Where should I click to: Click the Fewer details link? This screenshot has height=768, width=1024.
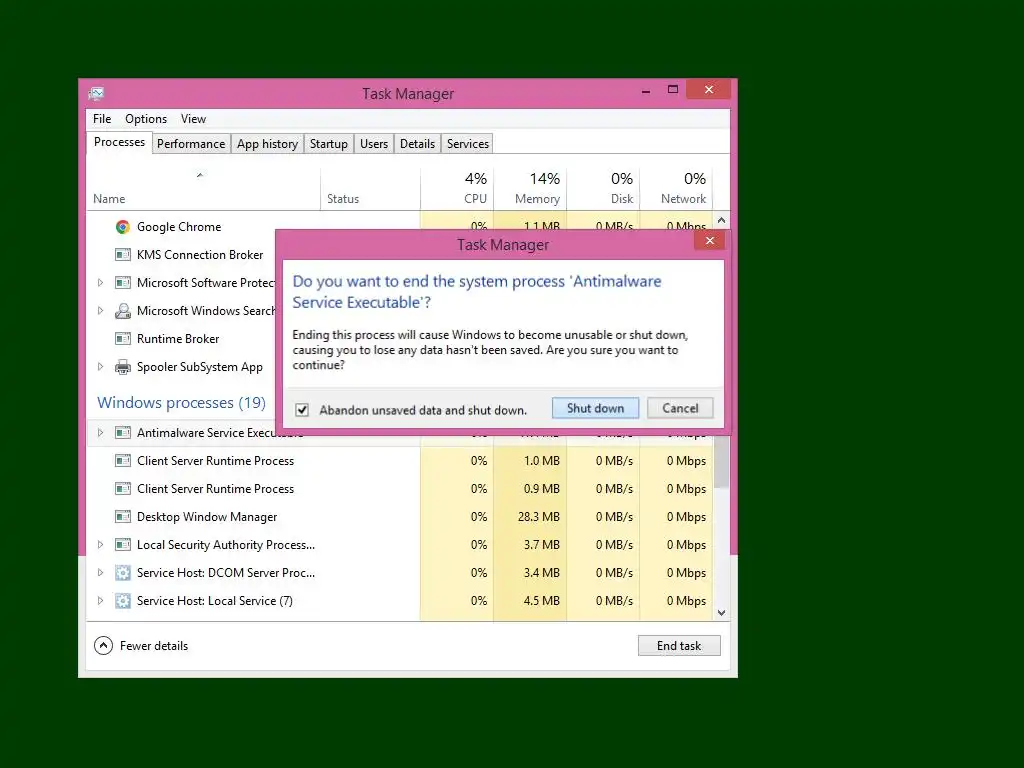tap(154, 646)
